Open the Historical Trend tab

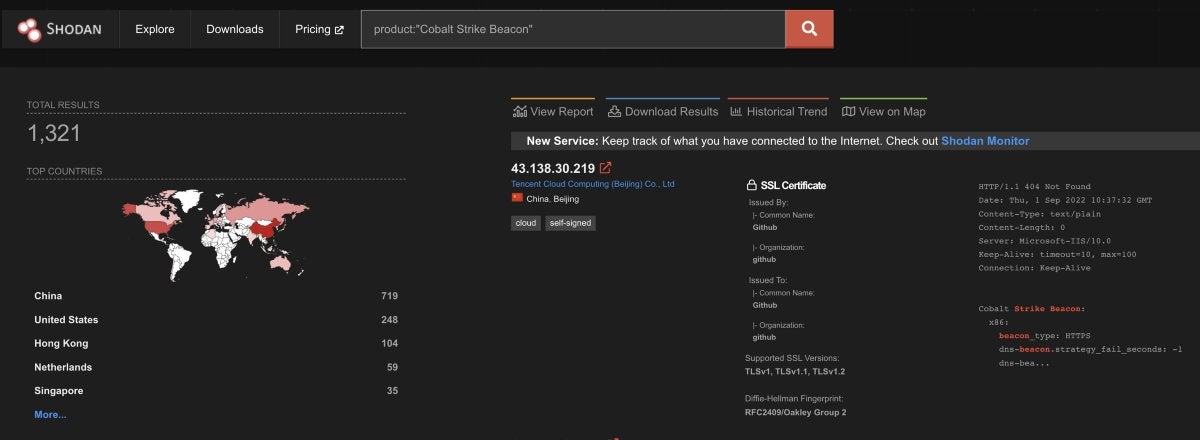[779, 110]
